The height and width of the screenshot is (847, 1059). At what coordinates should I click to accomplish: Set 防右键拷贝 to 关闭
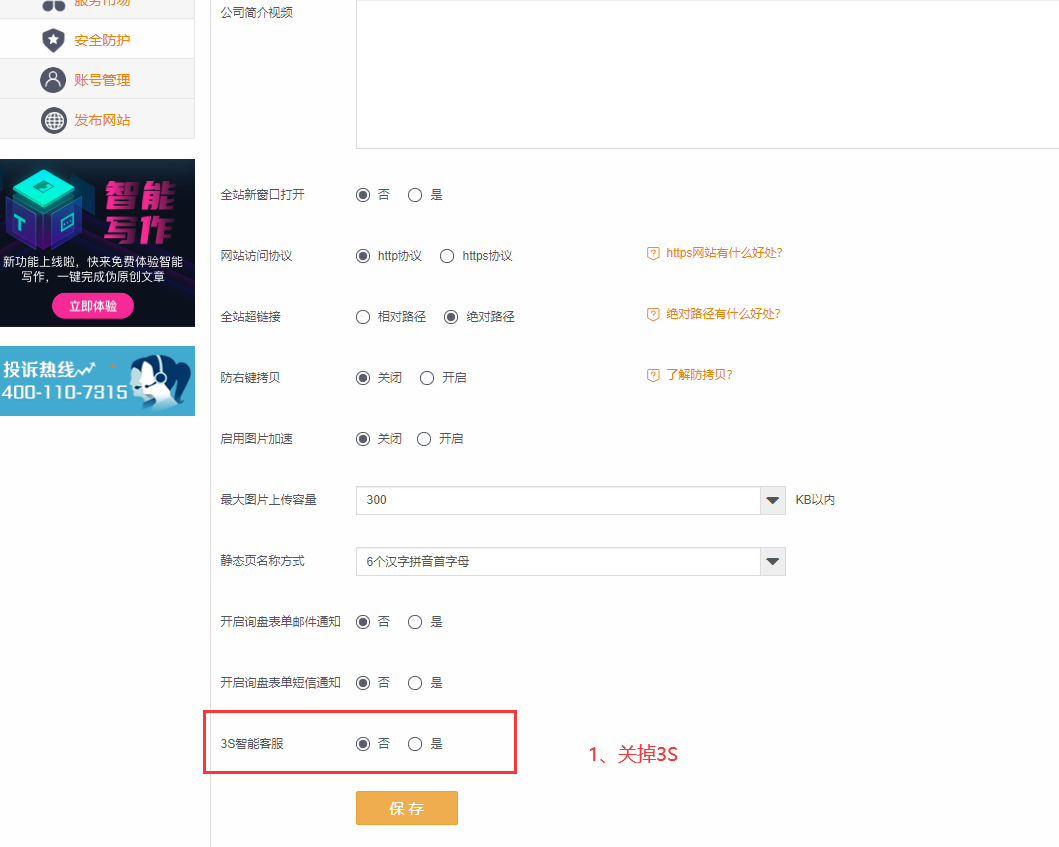tap(363, 378)
